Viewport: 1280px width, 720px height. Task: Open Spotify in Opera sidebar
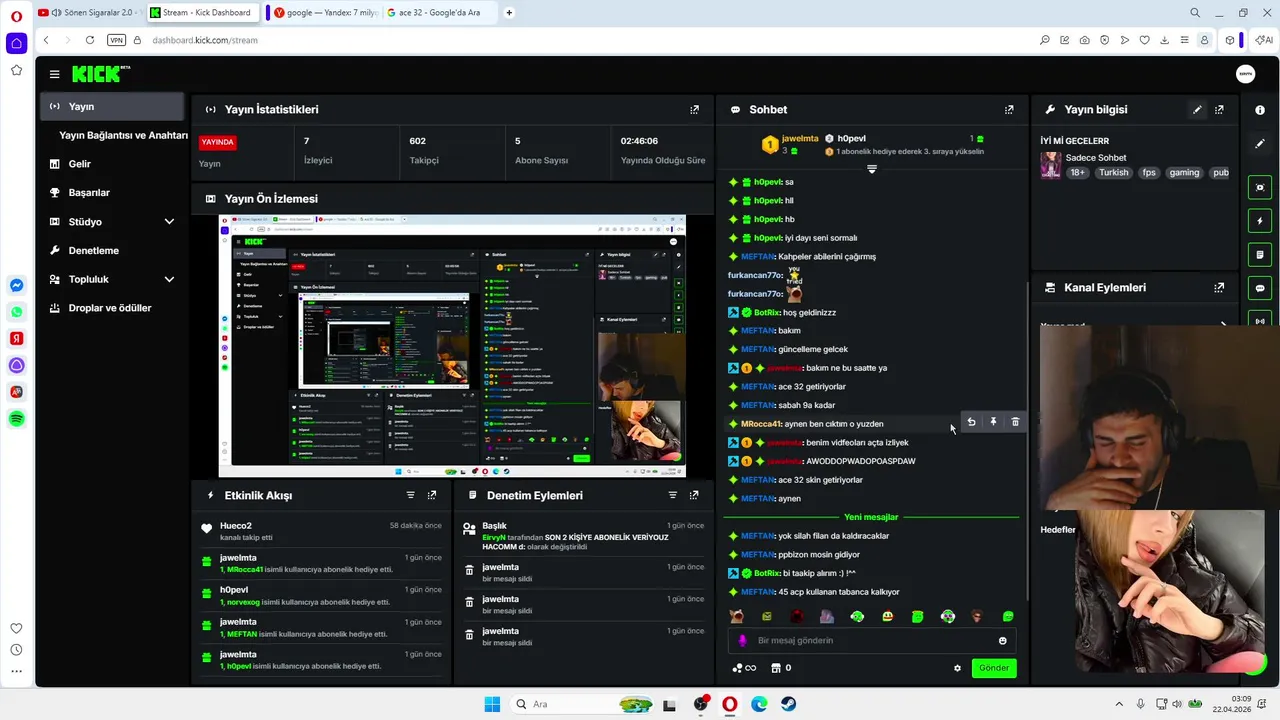[x=17, y=420]
